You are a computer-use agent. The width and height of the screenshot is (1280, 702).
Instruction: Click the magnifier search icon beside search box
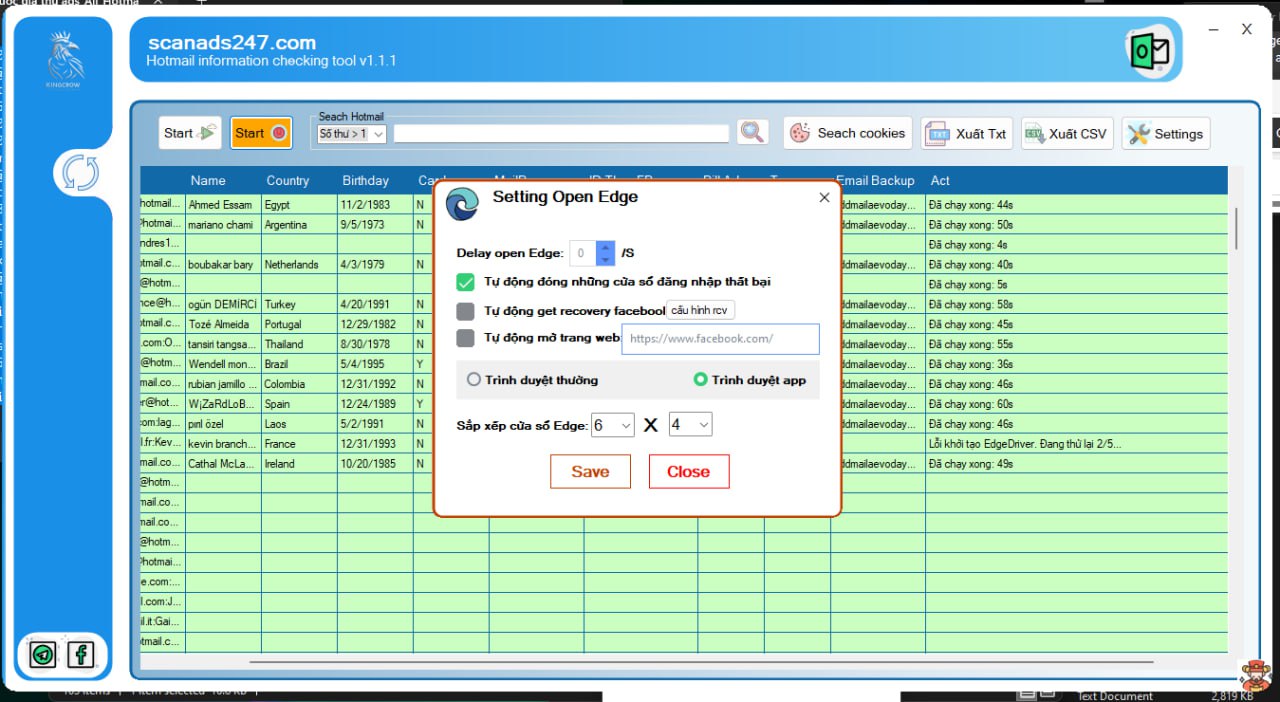coord(752,132)
